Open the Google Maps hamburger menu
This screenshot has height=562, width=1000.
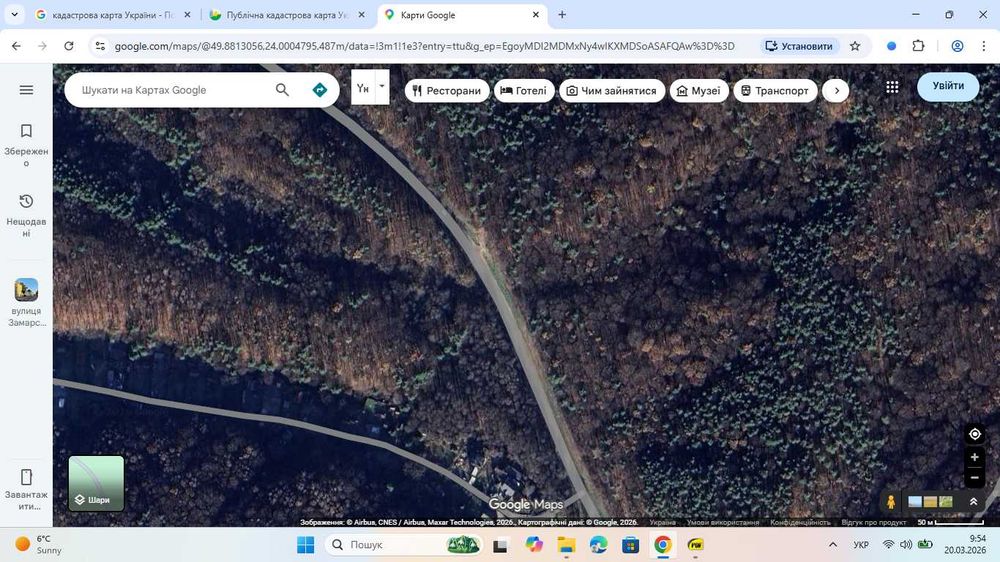pos(26,90)
